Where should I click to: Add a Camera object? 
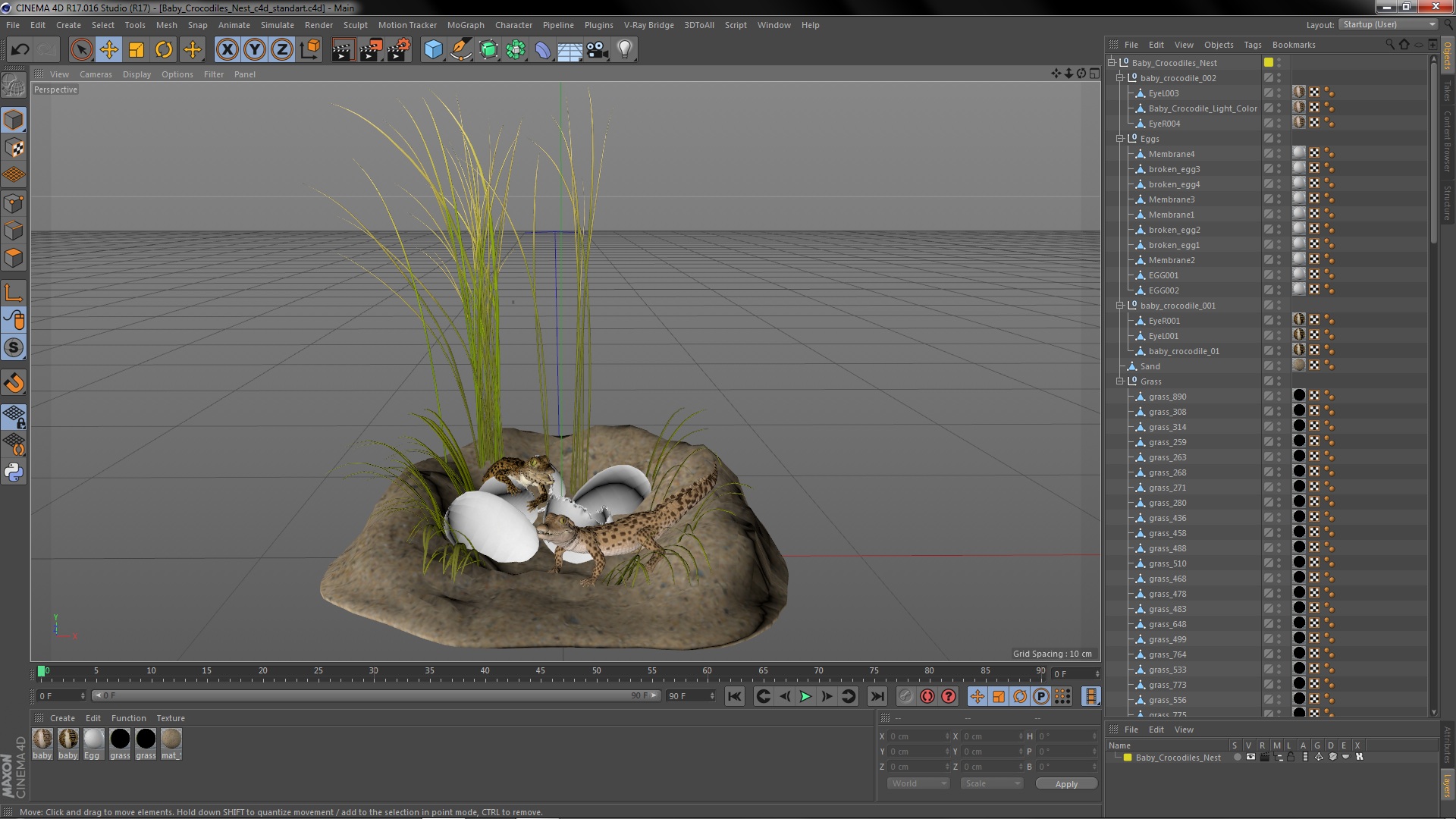pos(598,50)
